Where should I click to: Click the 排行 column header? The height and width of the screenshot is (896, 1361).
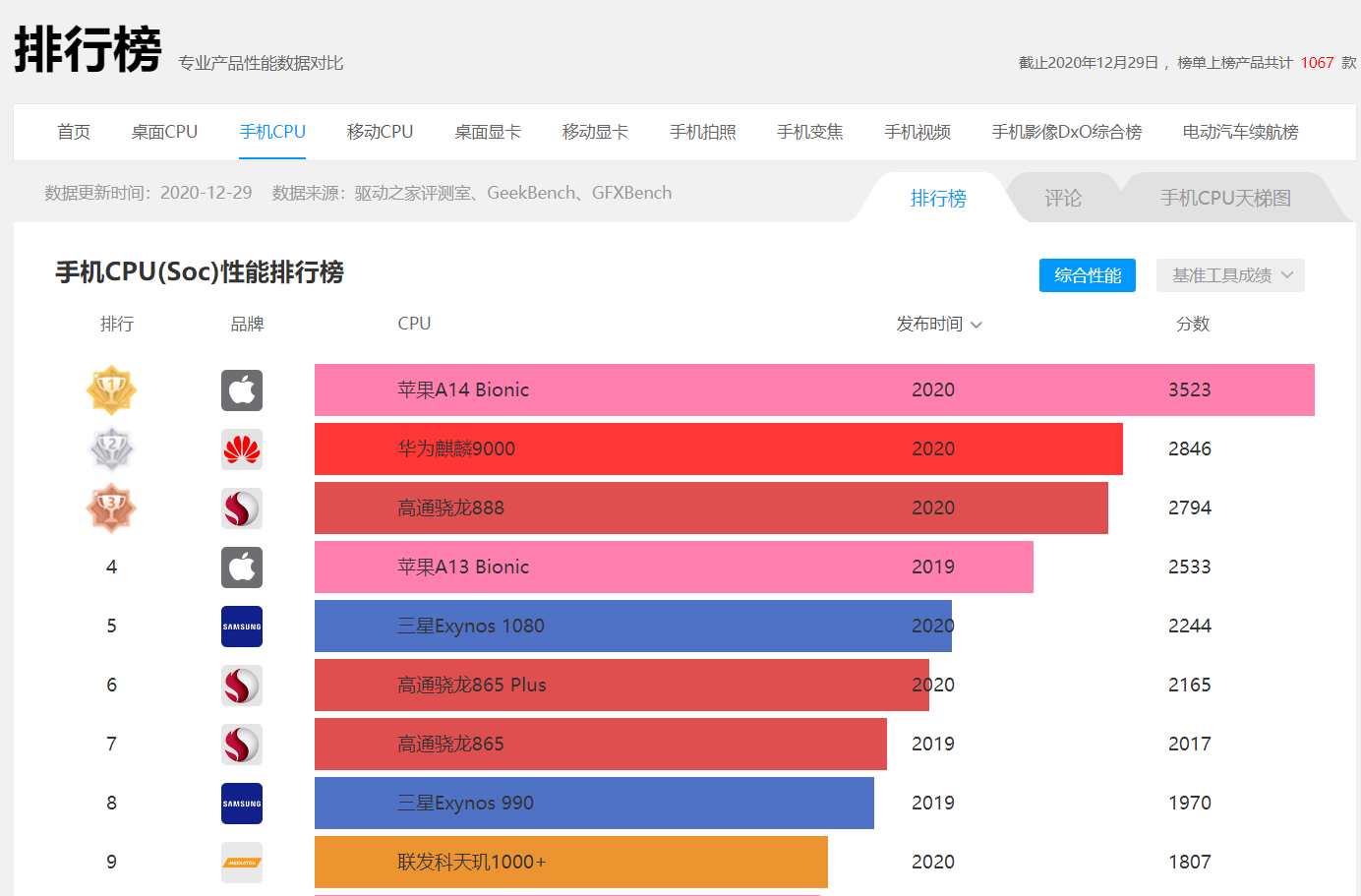pyautogui.click(x=117, y=324)
